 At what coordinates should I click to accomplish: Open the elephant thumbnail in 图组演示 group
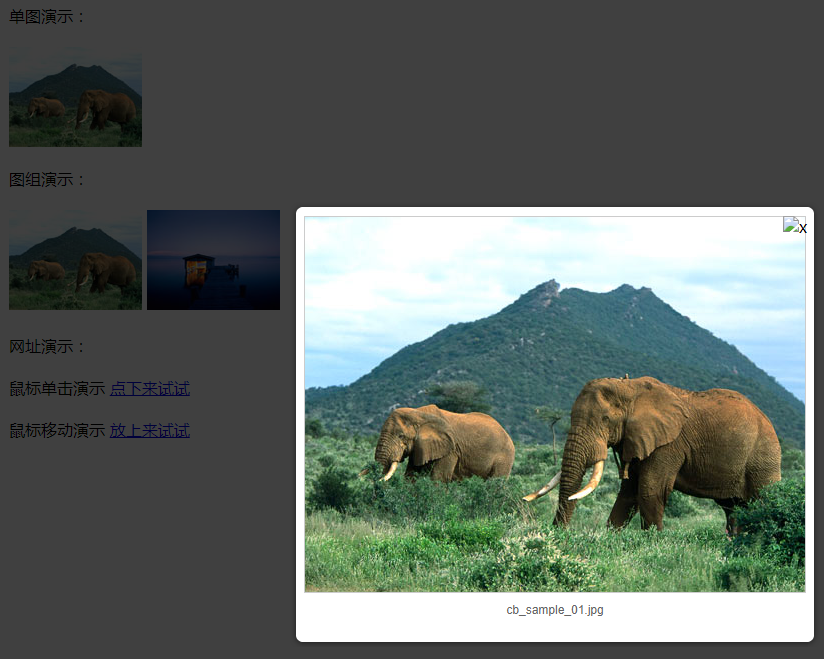point(75,260)
